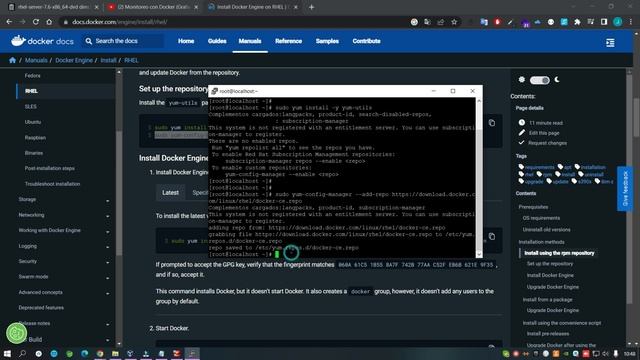
Task: Open the Chrome profile avatar
Action: click(618, 22)
